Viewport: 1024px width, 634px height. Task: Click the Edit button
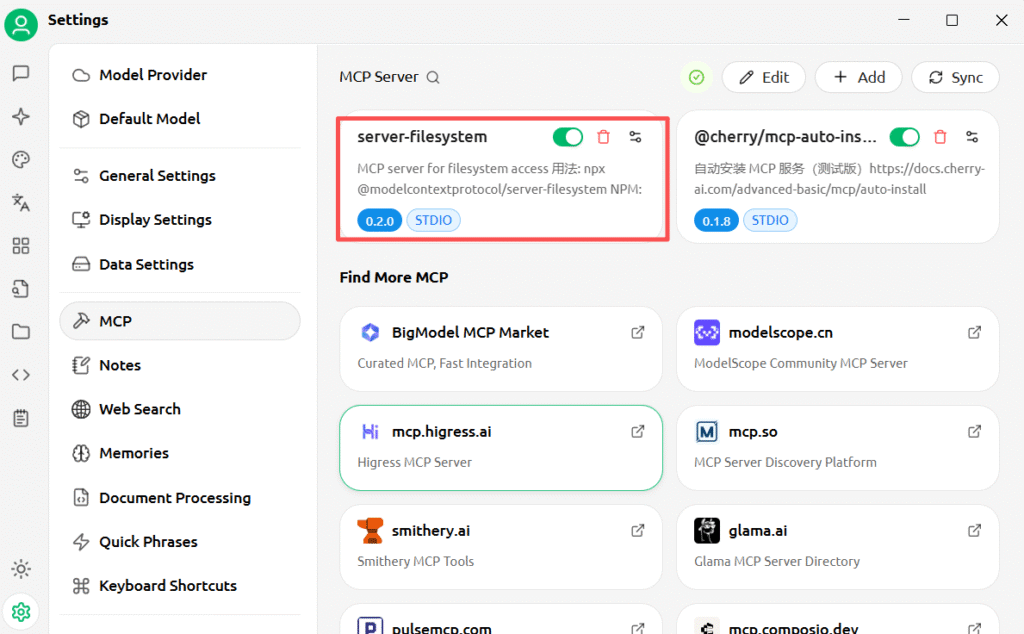pos(764,77)
